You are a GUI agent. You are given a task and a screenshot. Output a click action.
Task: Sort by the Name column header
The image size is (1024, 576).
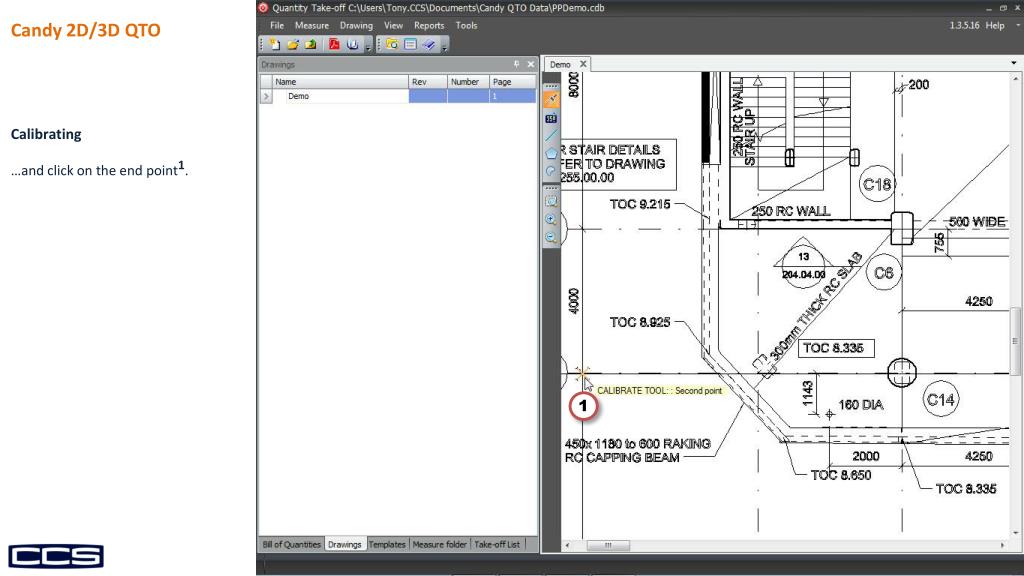(340, 82)
